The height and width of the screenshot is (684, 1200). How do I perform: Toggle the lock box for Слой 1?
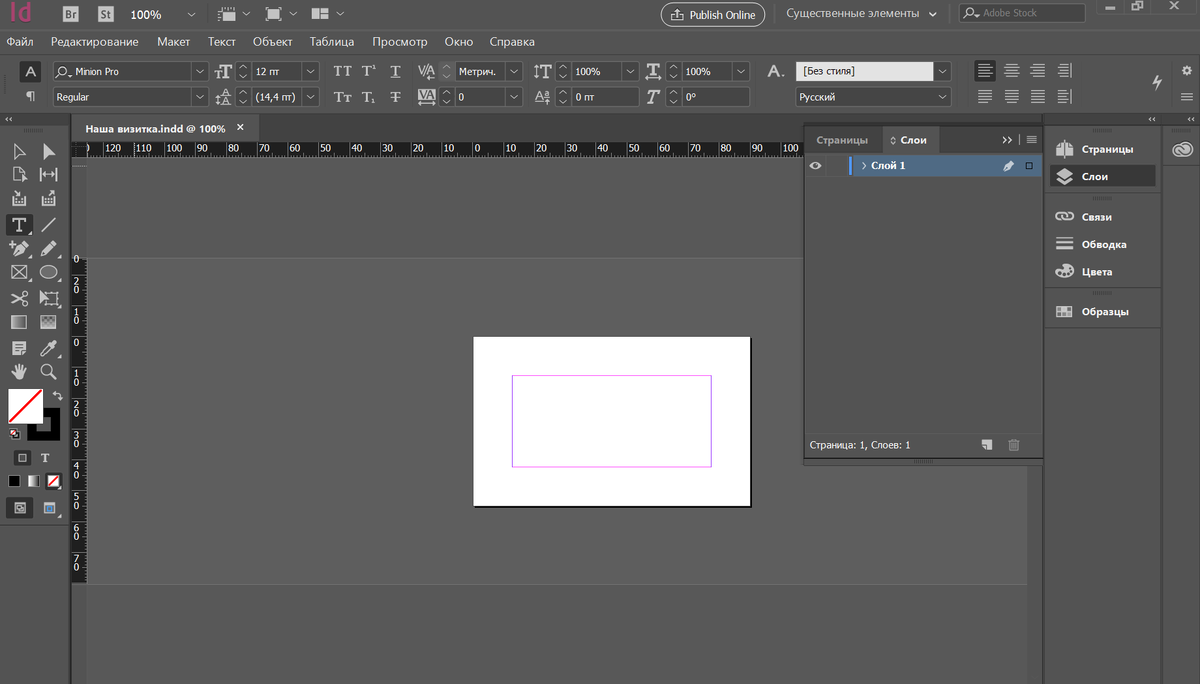click(x=836, y=166)
